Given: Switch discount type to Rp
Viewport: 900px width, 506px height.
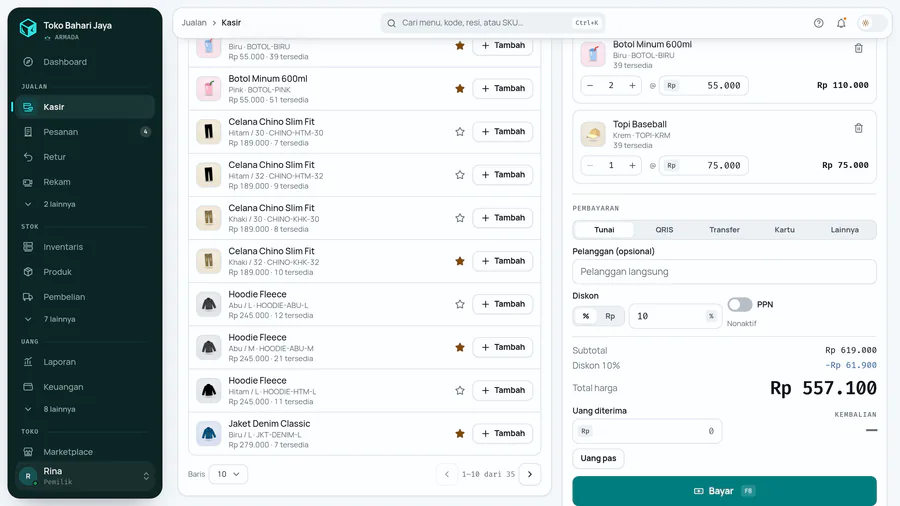Looking at the screenshot, I should pyautogui.click(x=610, y=316).
